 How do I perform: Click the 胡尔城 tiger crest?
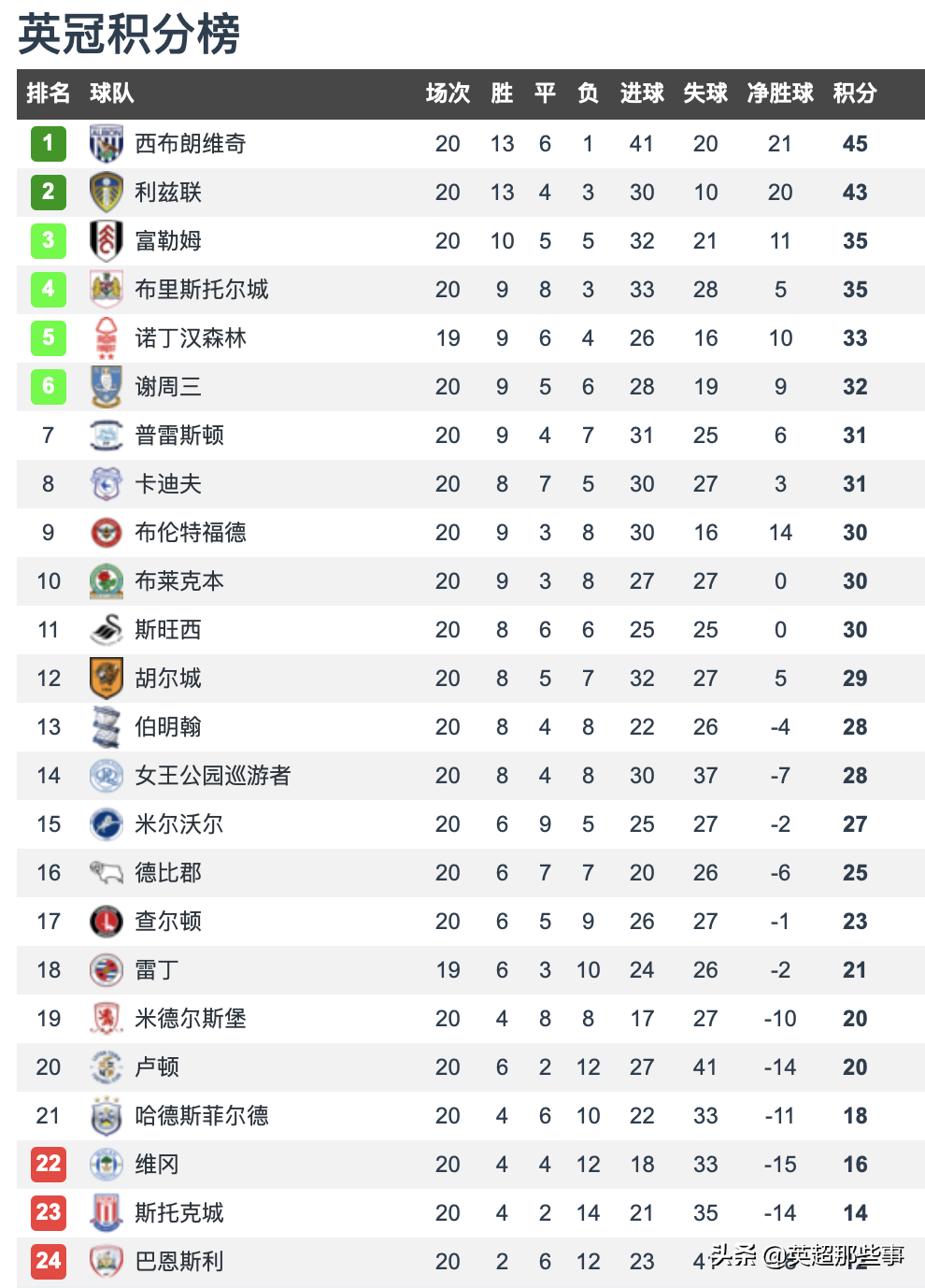tap(107, 679)
